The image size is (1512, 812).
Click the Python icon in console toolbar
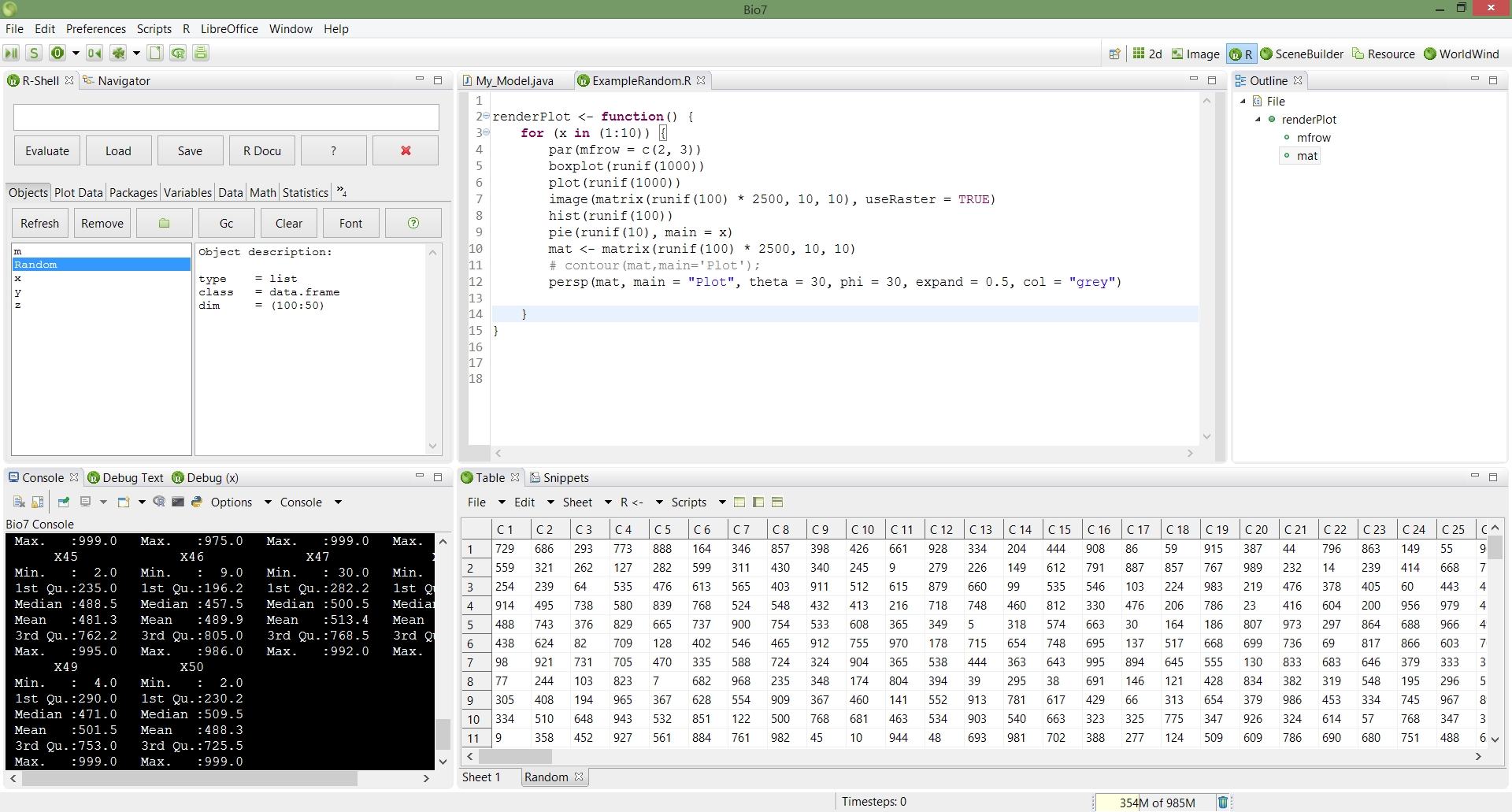point(197,502)
